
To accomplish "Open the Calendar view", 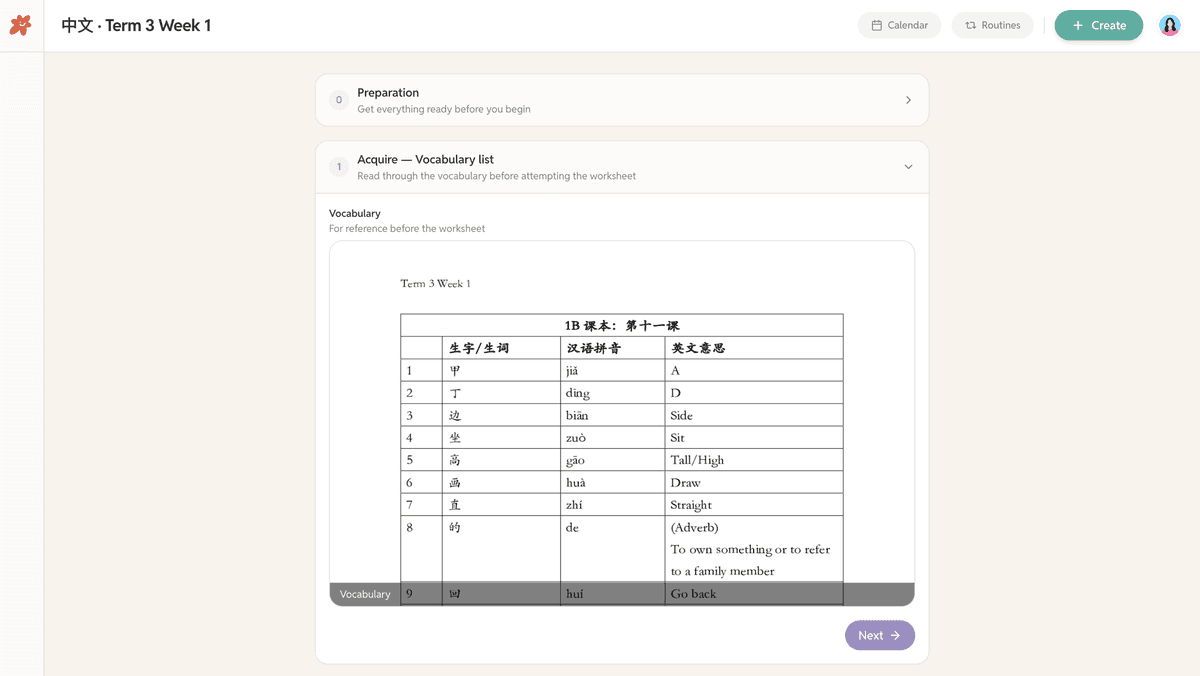I will coord(899,25).
